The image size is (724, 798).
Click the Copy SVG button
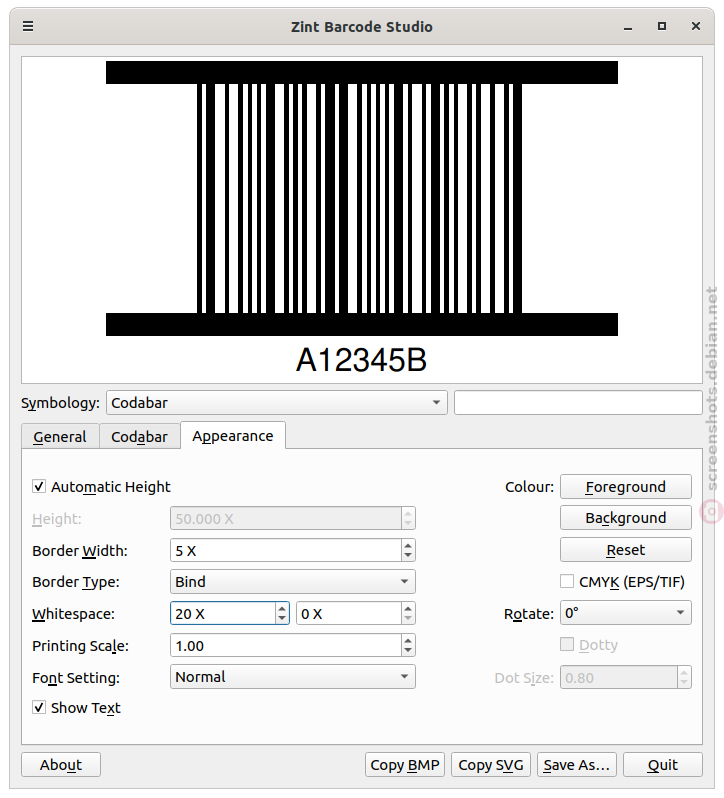491,764
